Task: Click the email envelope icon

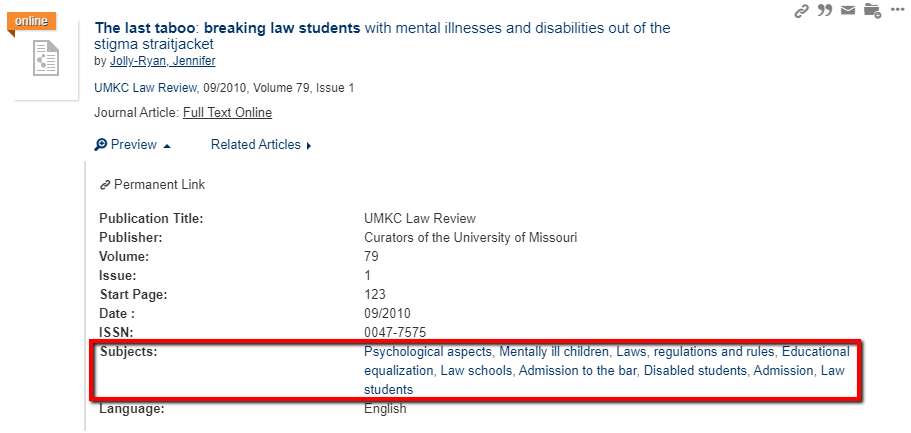Action: (848, 10)
